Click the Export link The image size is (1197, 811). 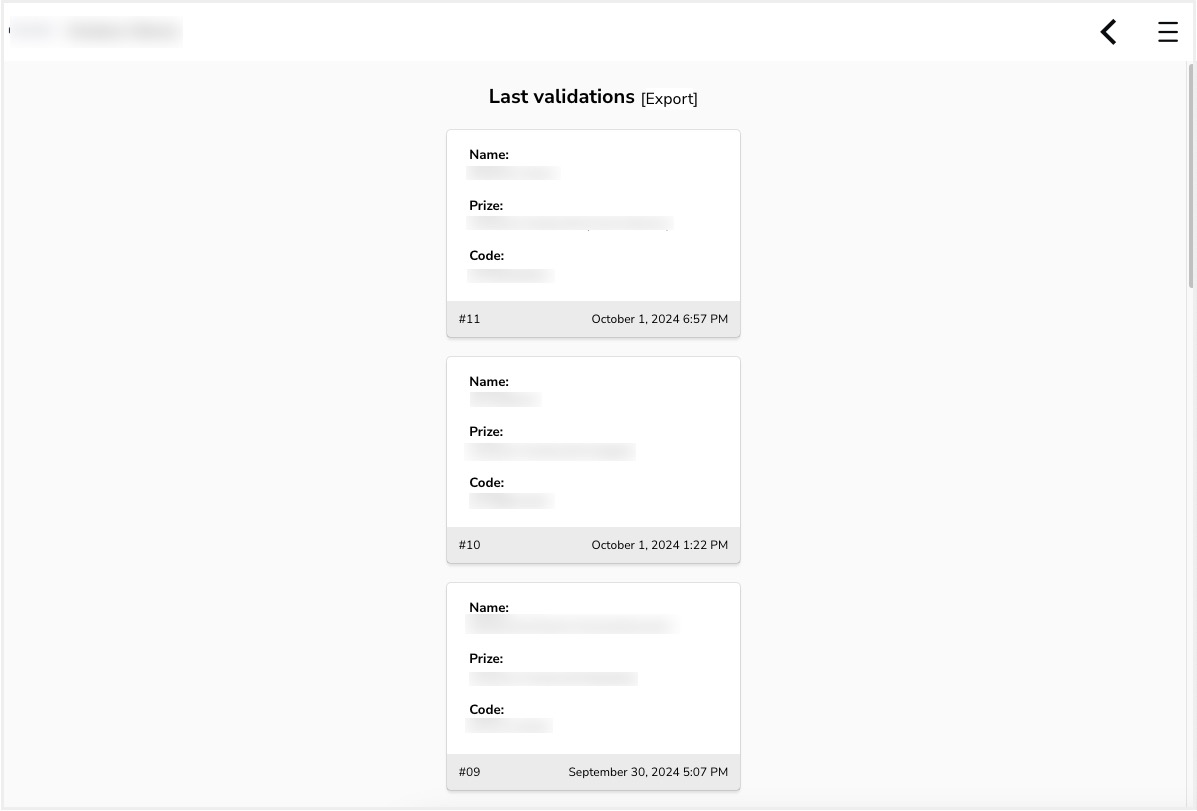[x=669, y=99]
